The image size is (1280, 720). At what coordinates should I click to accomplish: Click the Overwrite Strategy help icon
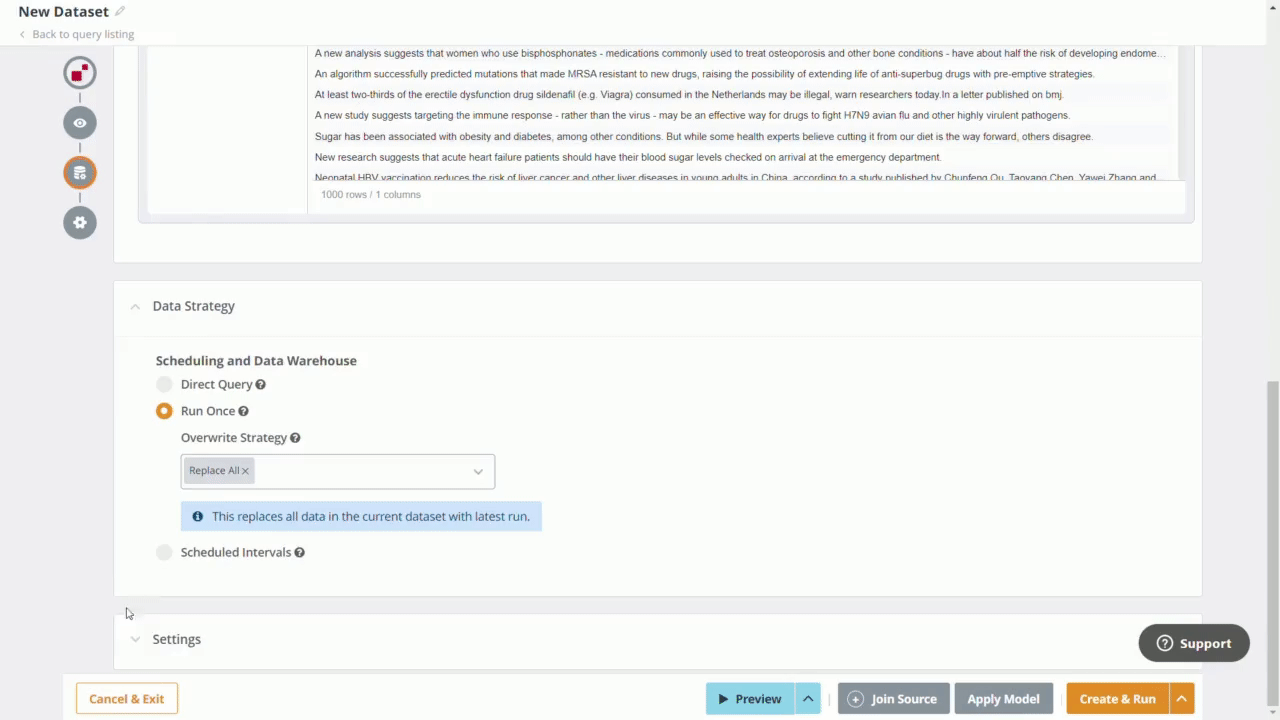295,438
